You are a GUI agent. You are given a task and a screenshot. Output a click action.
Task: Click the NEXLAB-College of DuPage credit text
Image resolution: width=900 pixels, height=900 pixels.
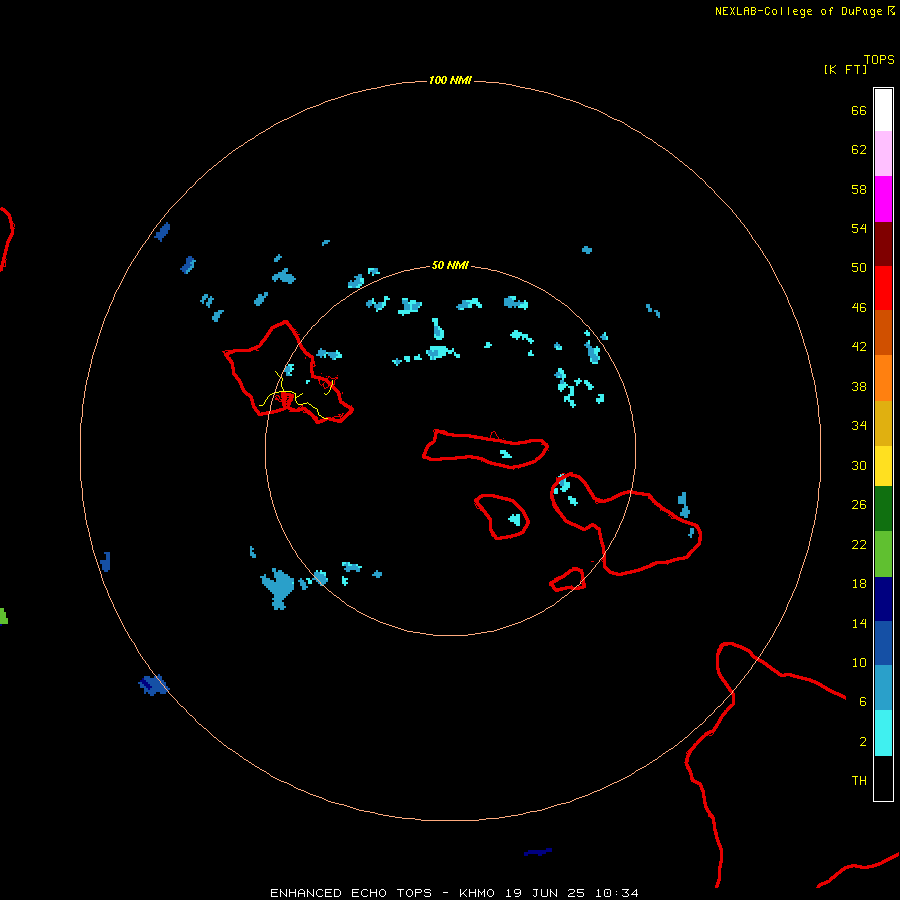point(800,11)
